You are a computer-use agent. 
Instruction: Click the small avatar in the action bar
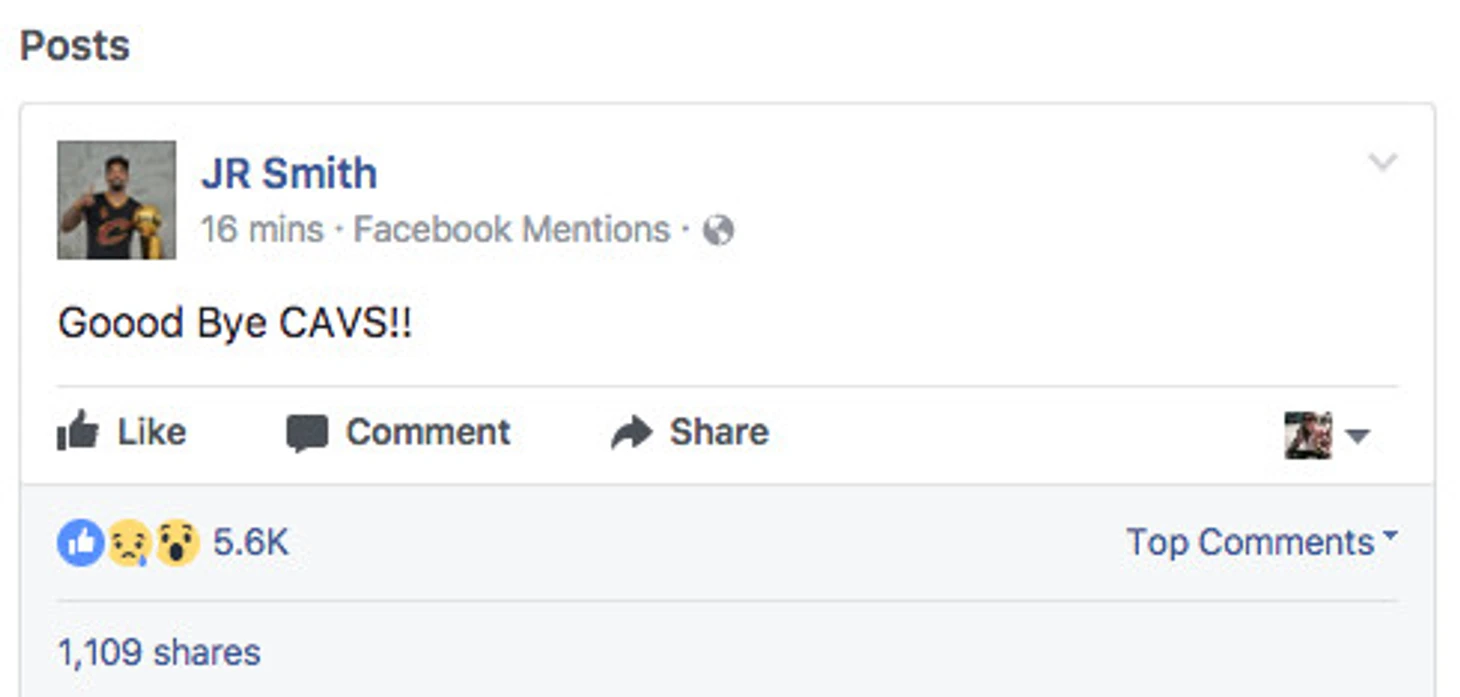pyautogui.click(x=1308, y=435)
